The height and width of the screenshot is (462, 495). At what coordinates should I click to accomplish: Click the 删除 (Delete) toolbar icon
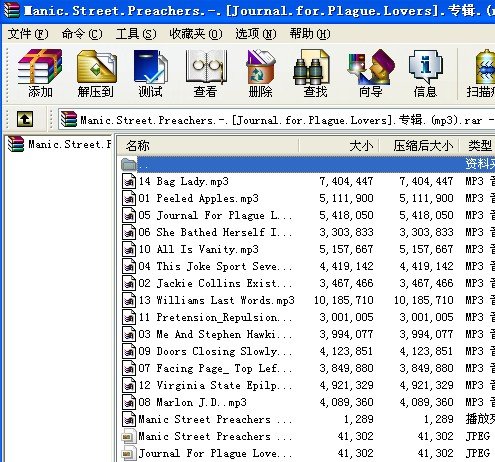260,73
